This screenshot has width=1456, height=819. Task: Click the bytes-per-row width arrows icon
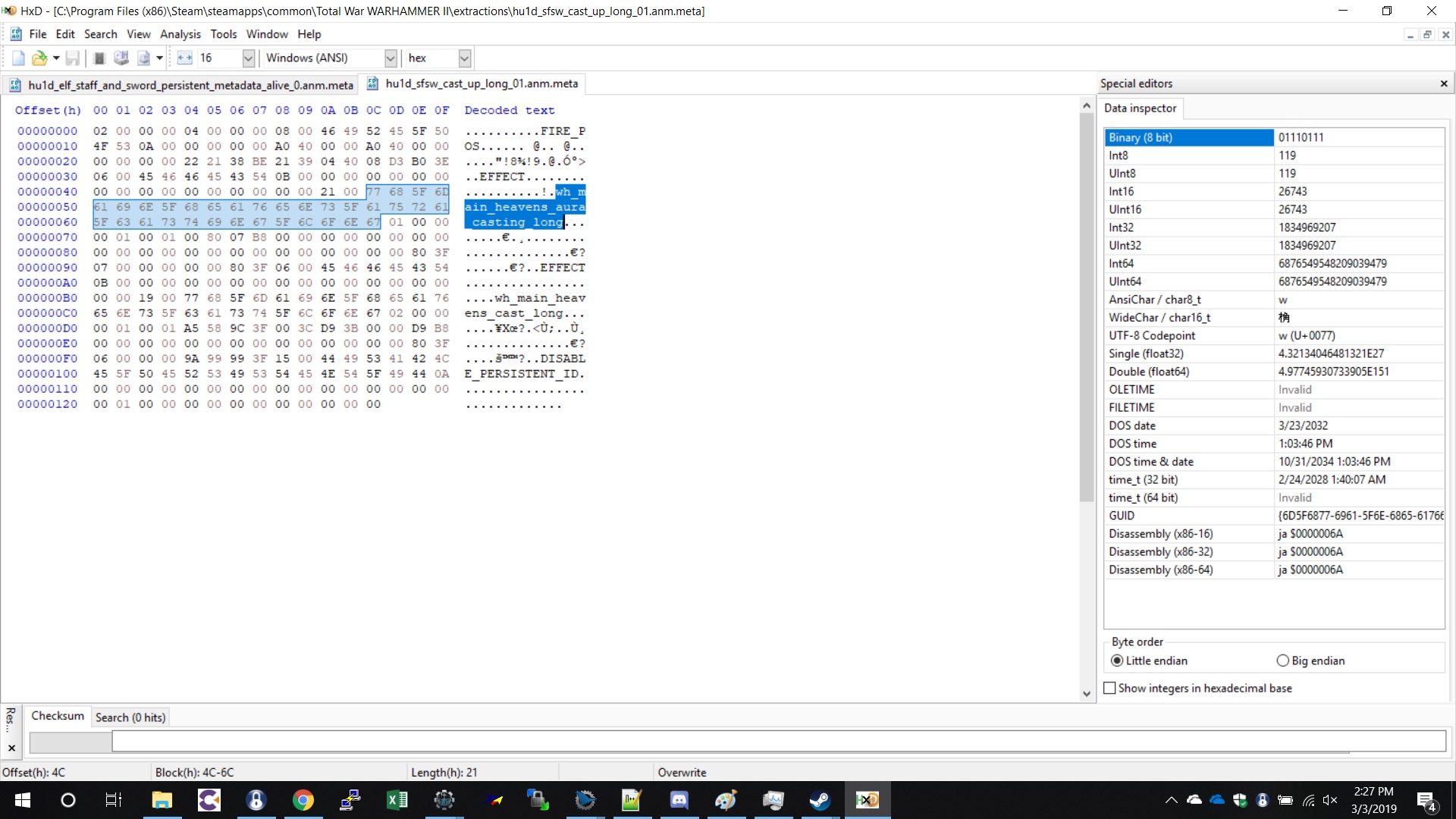184,58
